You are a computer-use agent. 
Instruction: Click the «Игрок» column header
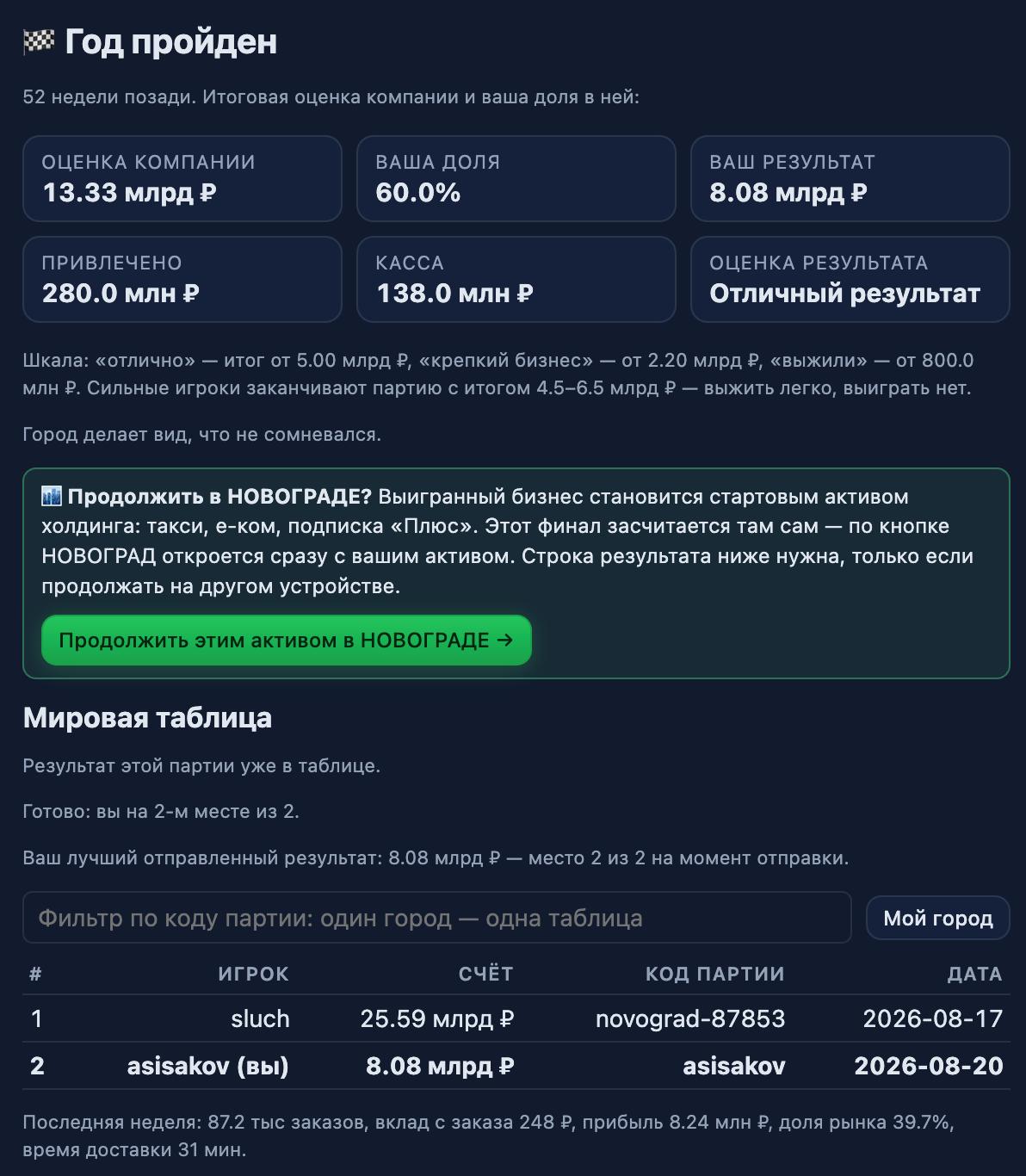tap(253, 974)
